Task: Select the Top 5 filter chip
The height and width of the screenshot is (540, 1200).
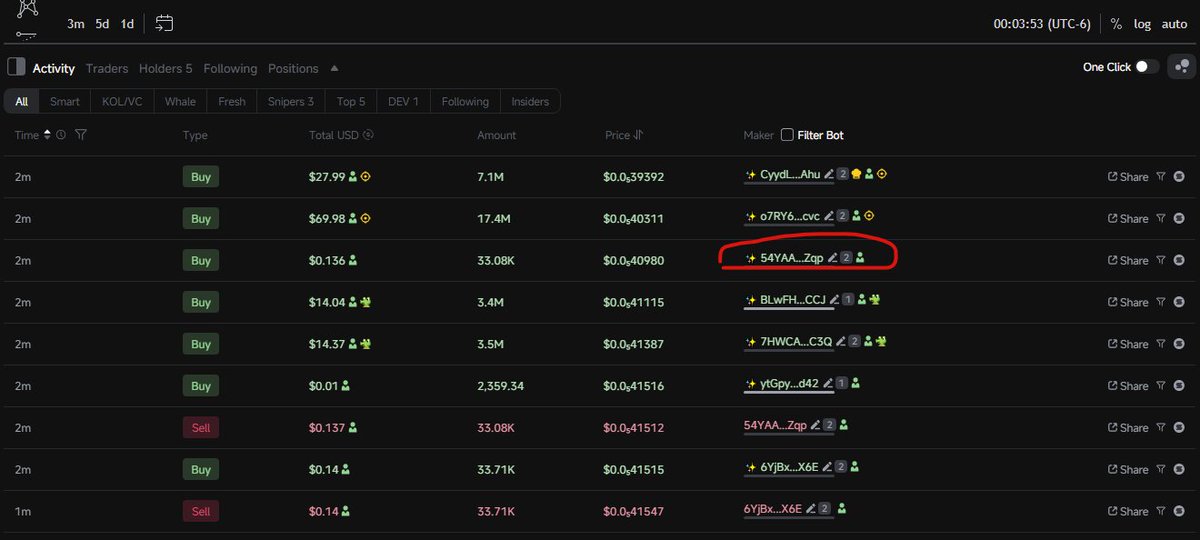Action: (351, 101)
